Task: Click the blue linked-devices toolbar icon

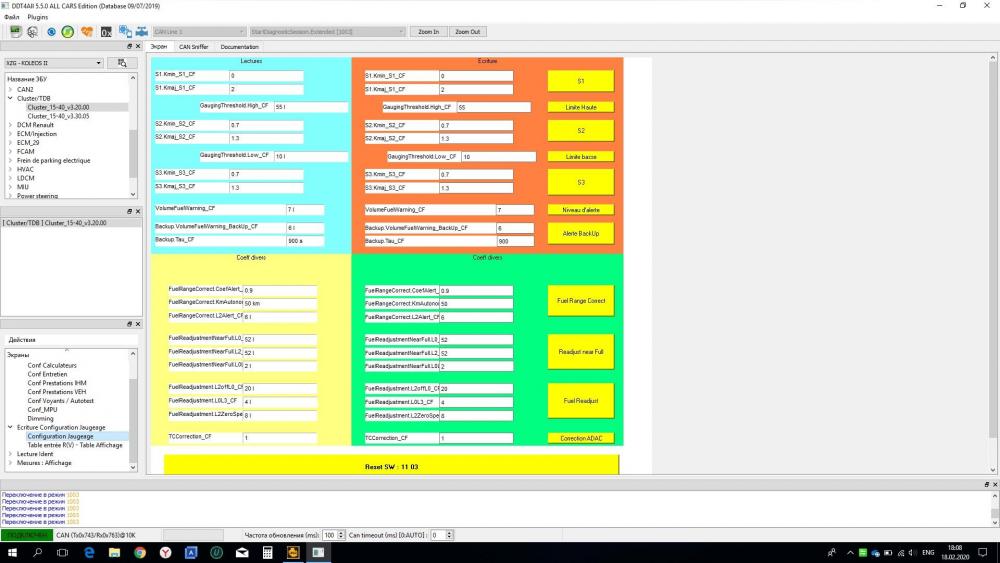Action: pyautogui.click(x=125, y=31)
